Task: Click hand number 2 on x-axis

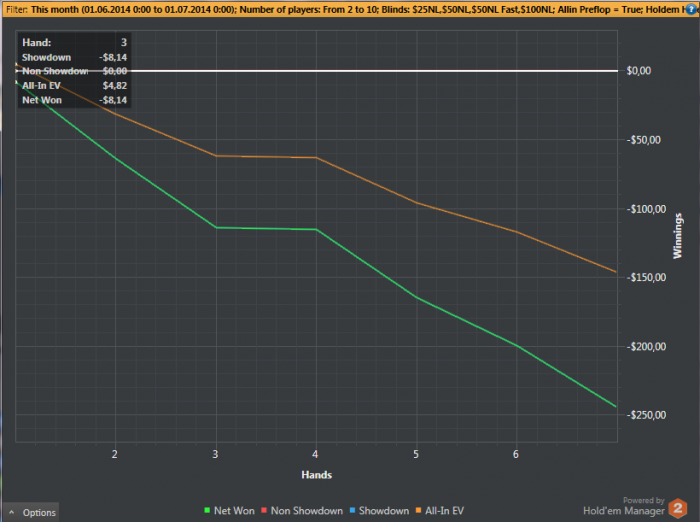Action: point(115,454)
